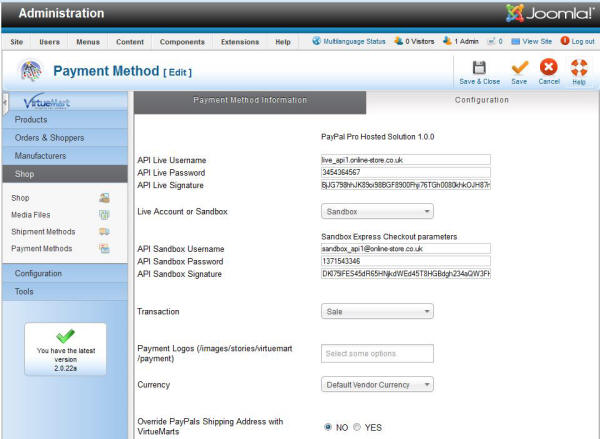Expand the Orders & Shoppers section
The image size is (600, 439).
coord(65,138)
